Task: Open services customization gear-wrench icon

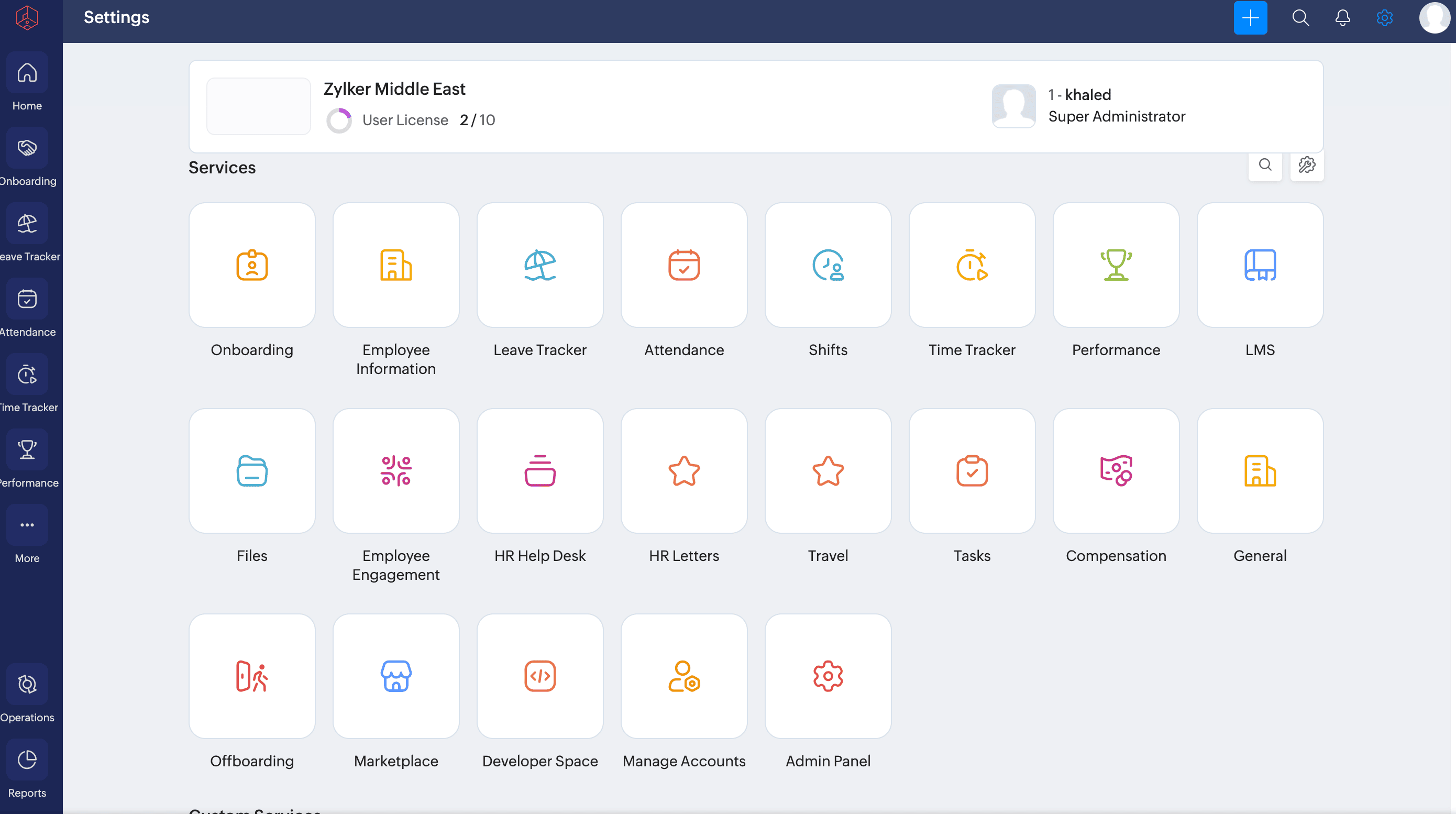Action: [1306, 165]
